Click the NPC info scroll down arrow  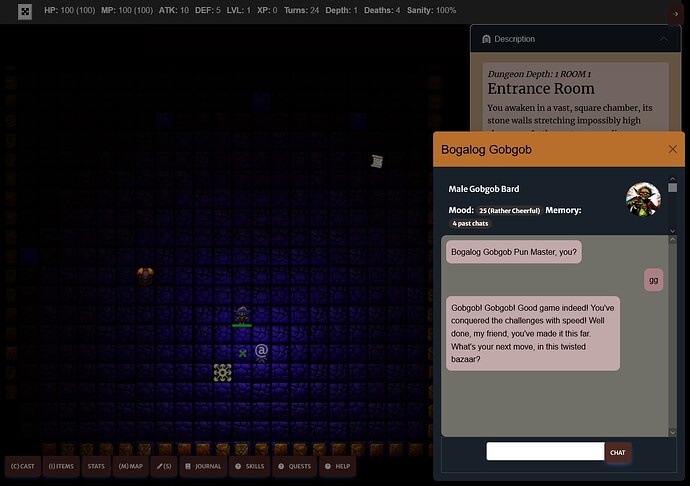click(x=672, y=231)
